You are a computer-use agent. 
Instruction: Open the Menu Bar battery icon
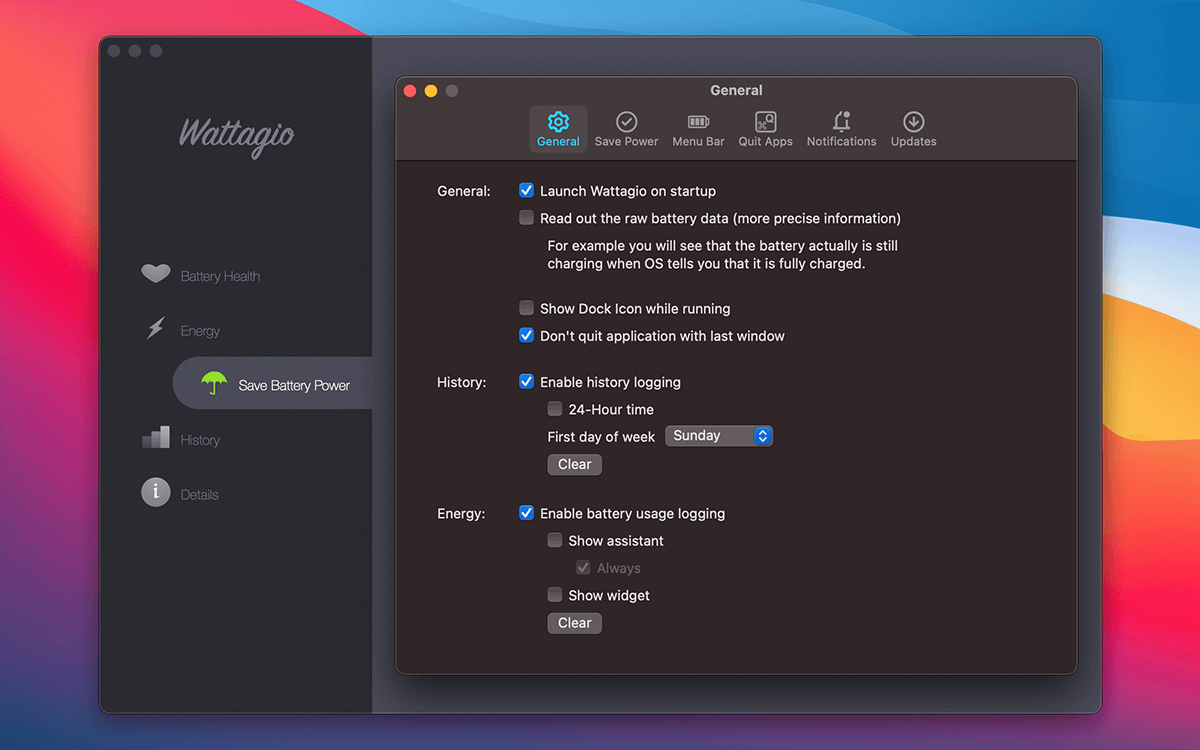pos(698,122)
